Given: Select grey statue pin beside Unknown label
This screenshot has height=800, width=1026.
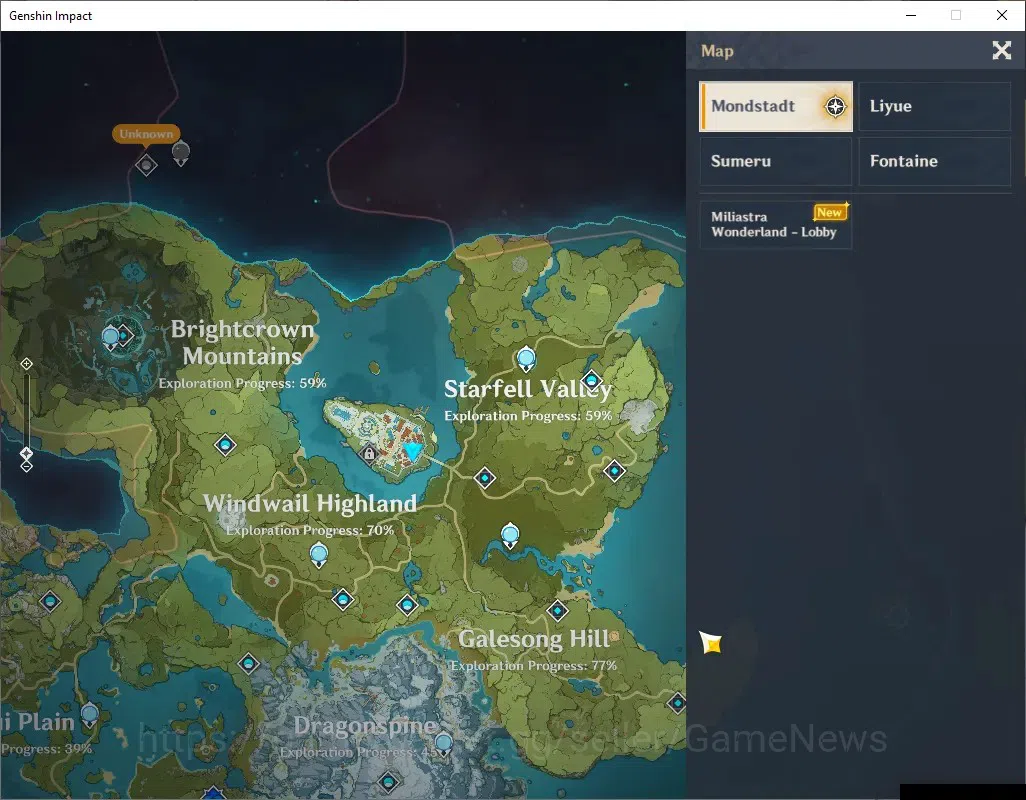Looking at the screenshot, I should coord(181,153).
